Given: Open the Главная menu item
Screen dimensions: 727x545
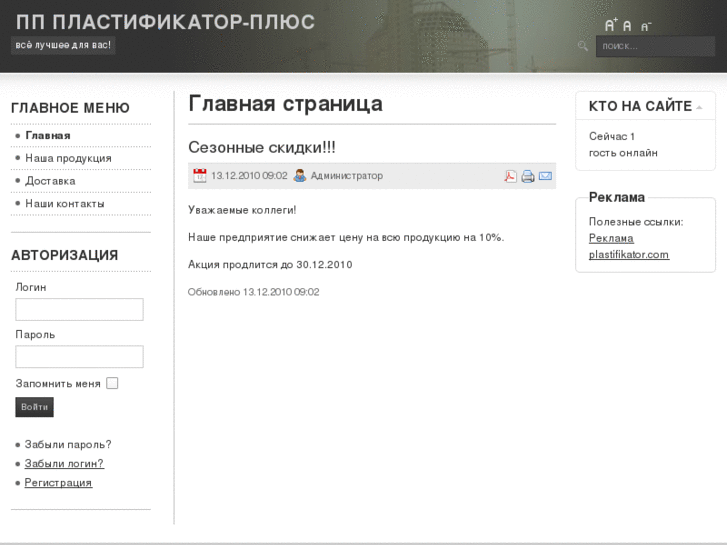Looking at the screenshot, I should pos(48,135).
